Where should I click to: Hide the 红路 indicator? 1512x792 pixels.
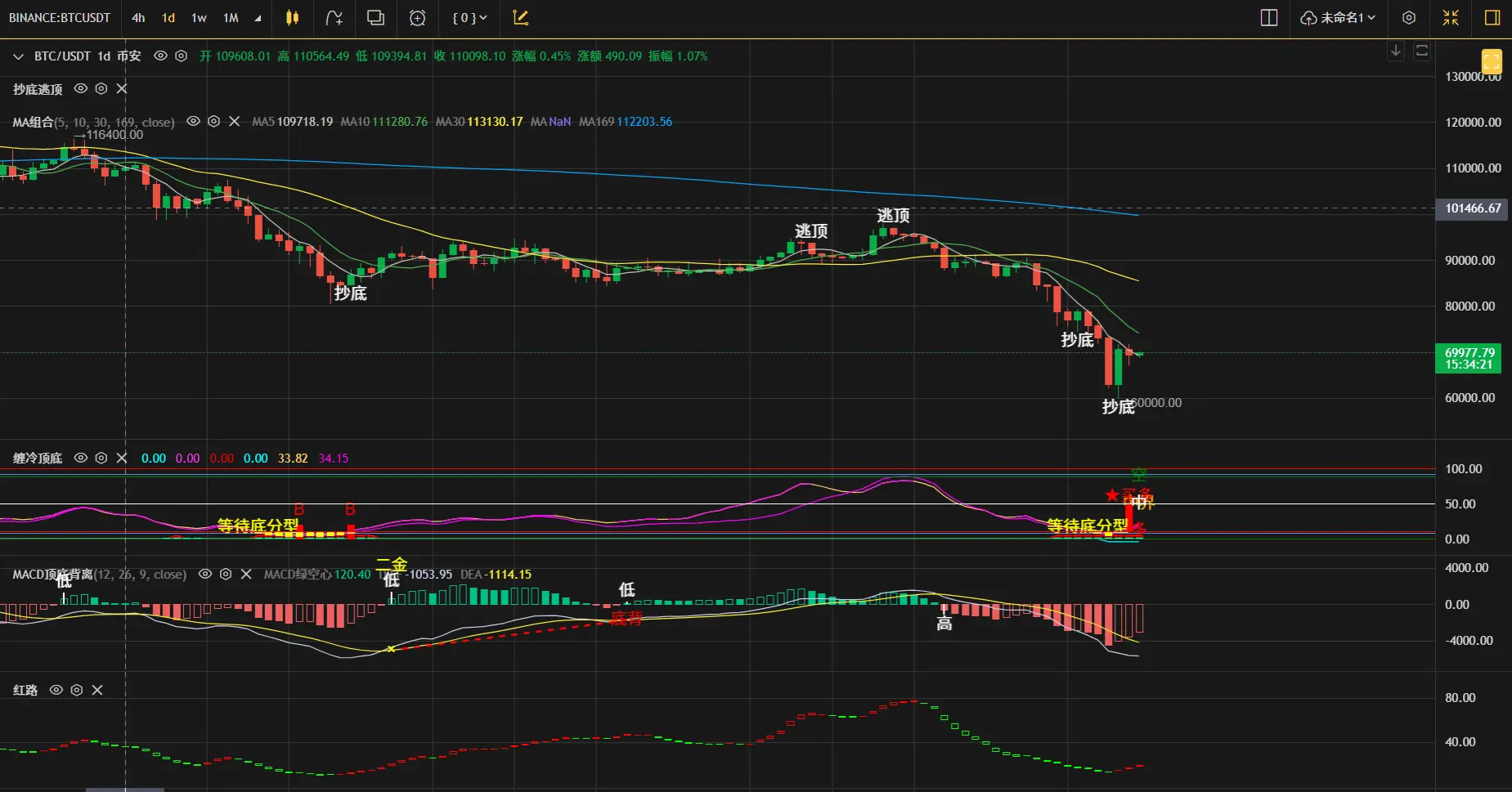coord(56,690)
